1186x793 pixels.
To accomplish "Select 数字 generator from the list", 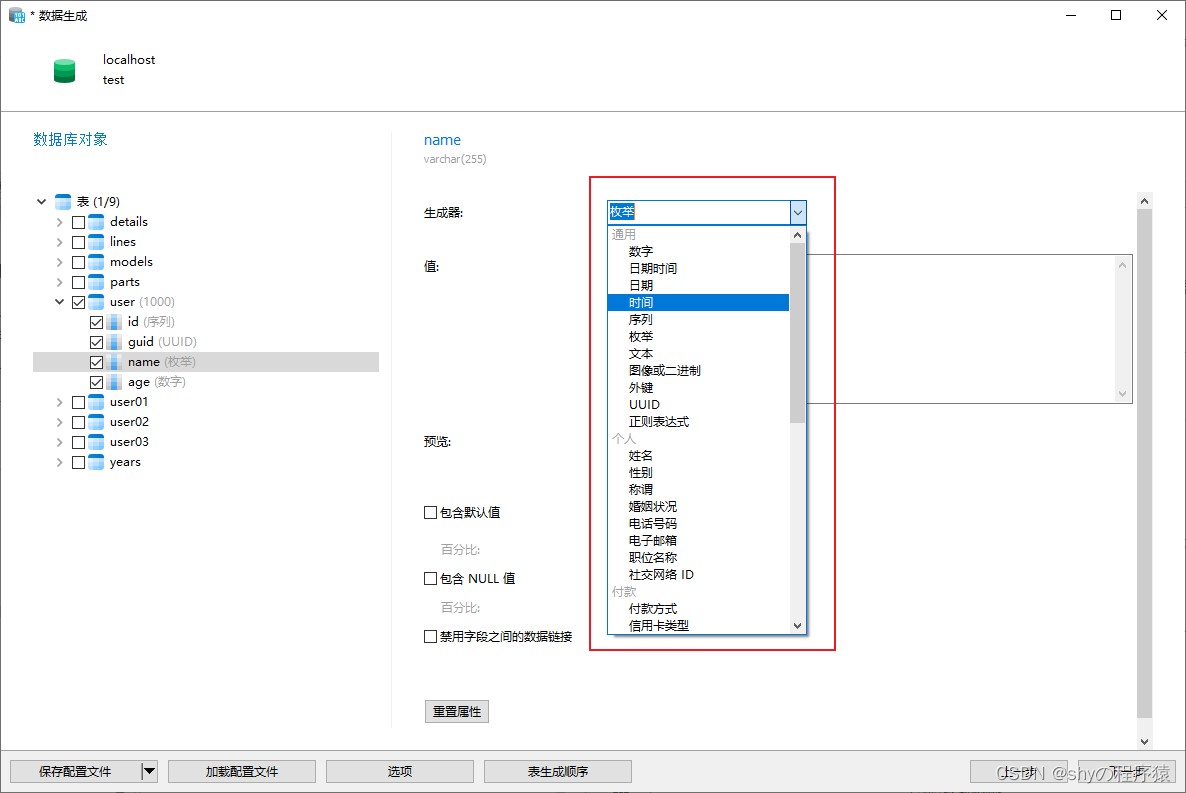I will [698, 251].
